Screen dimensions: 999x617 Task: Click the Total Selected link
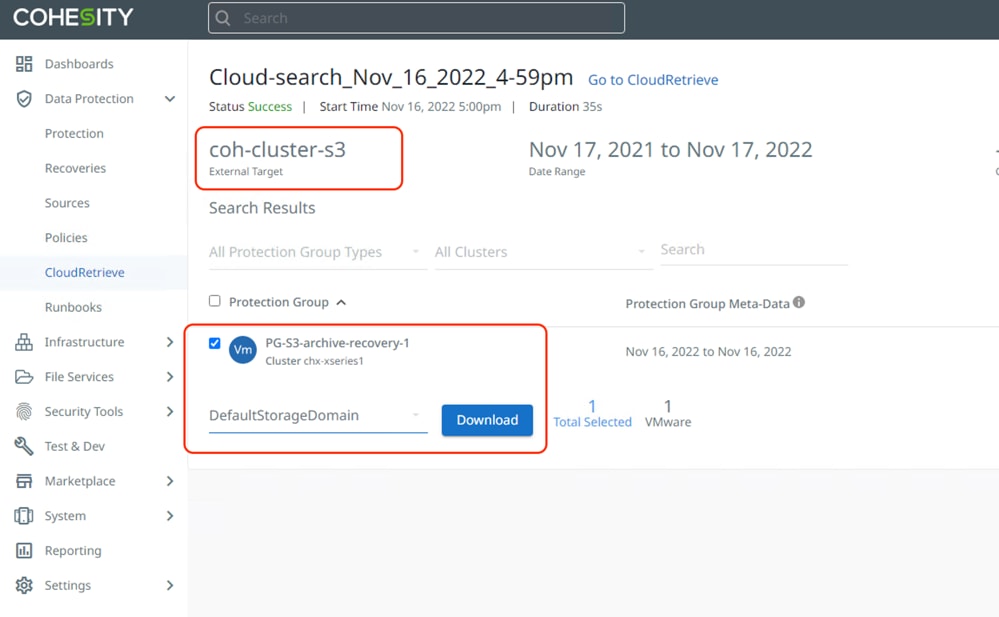592,422
